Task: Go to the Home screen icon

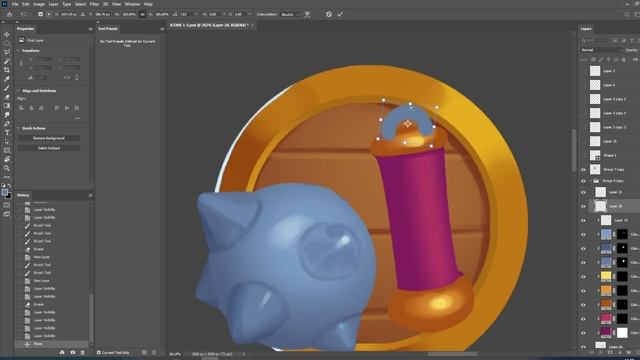Action: (9, 14)
